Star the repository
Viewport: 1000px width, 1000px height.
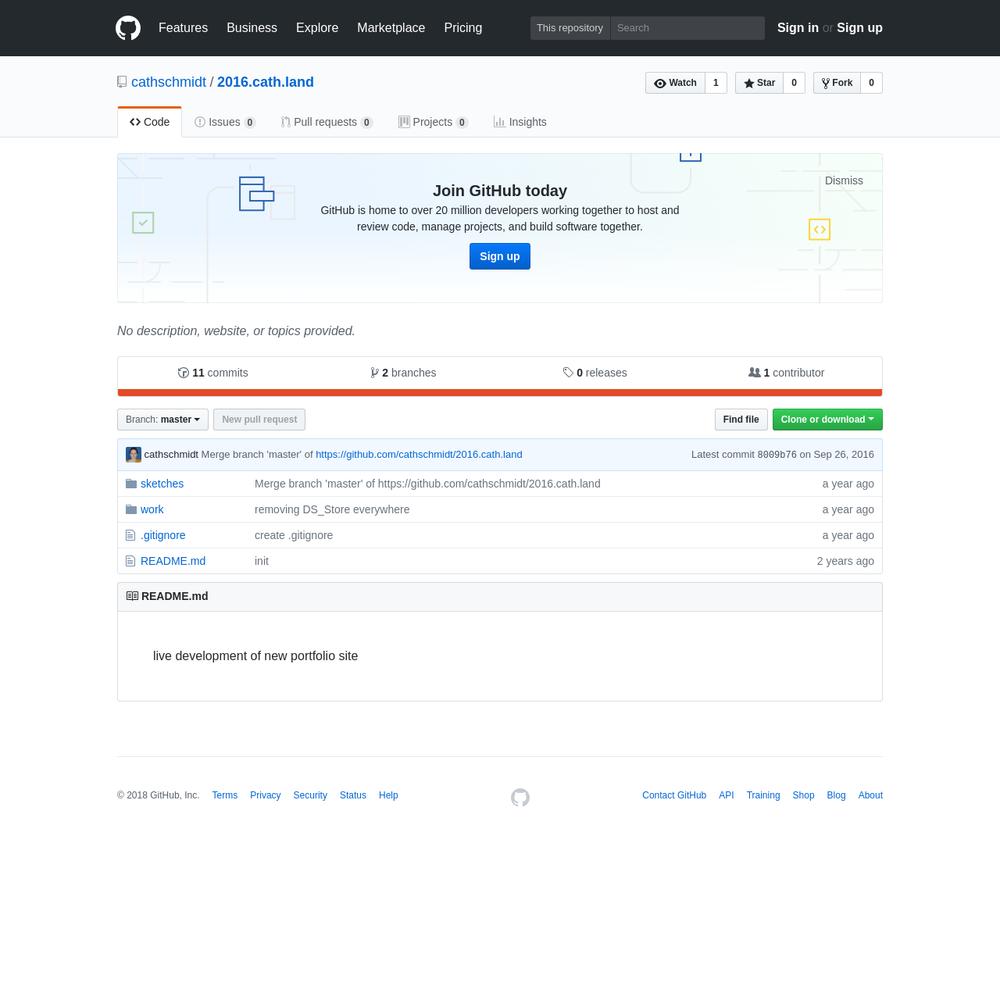[759, 83]
